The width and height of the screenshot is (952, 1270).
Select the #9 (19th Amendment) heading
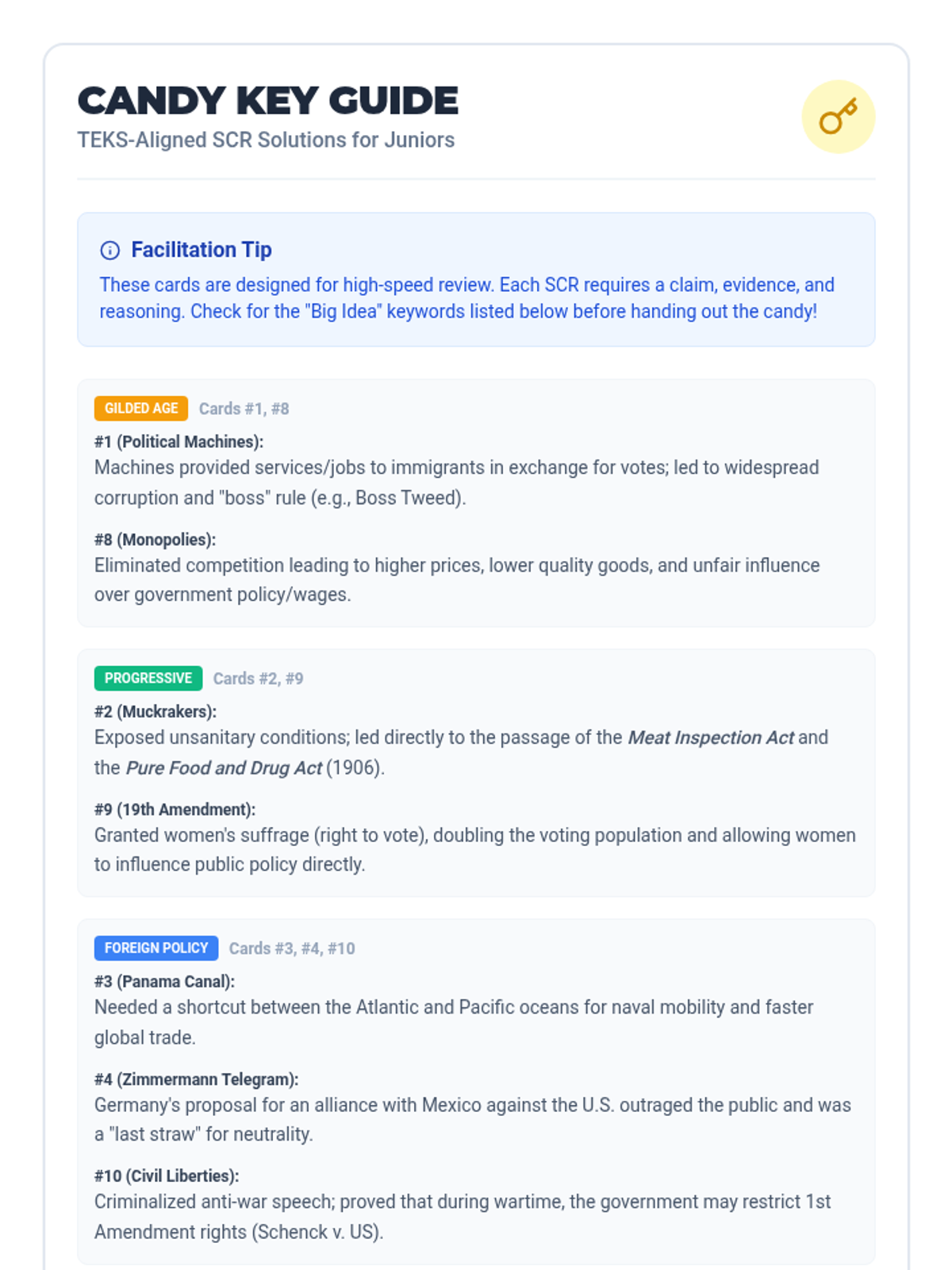pos(175,810)
